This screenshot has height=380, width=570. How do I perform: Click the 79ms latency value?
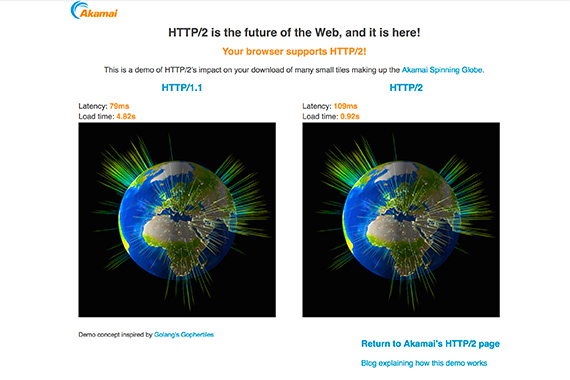[x=119, y=106]
